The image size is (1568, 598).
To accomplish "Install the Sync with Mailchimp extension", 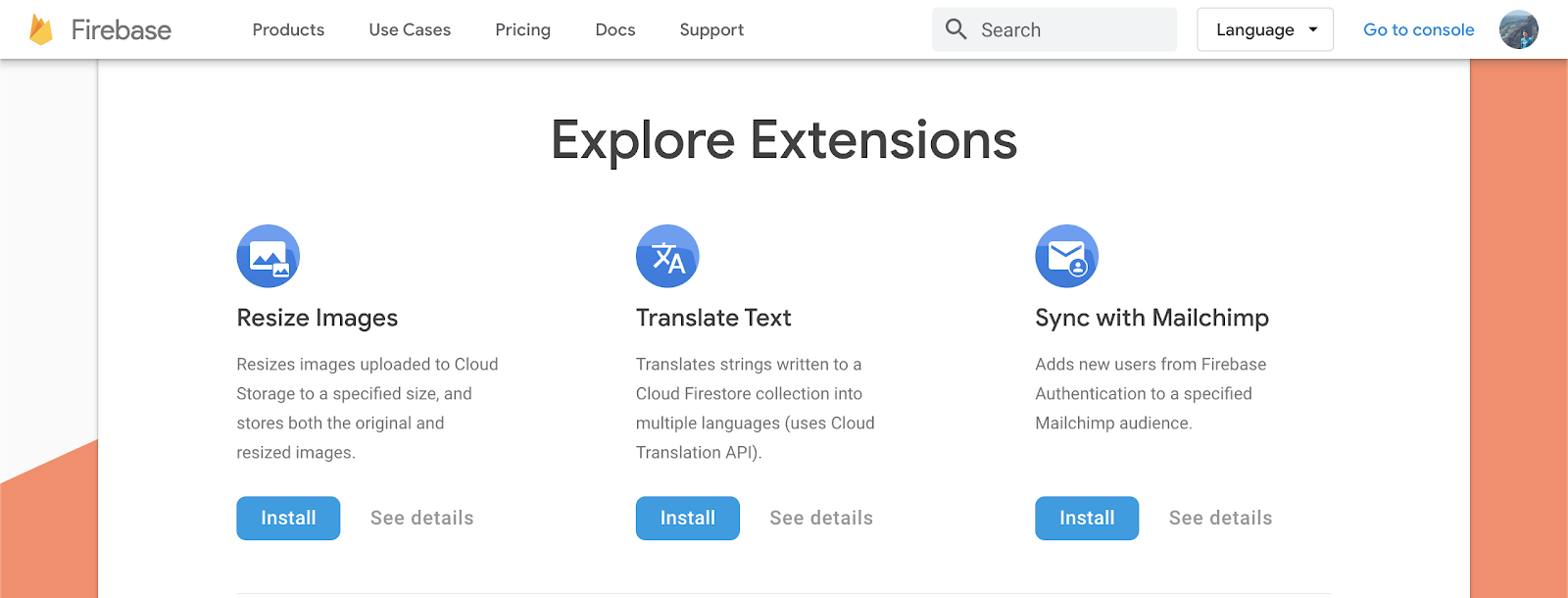I will point(1087,518).
